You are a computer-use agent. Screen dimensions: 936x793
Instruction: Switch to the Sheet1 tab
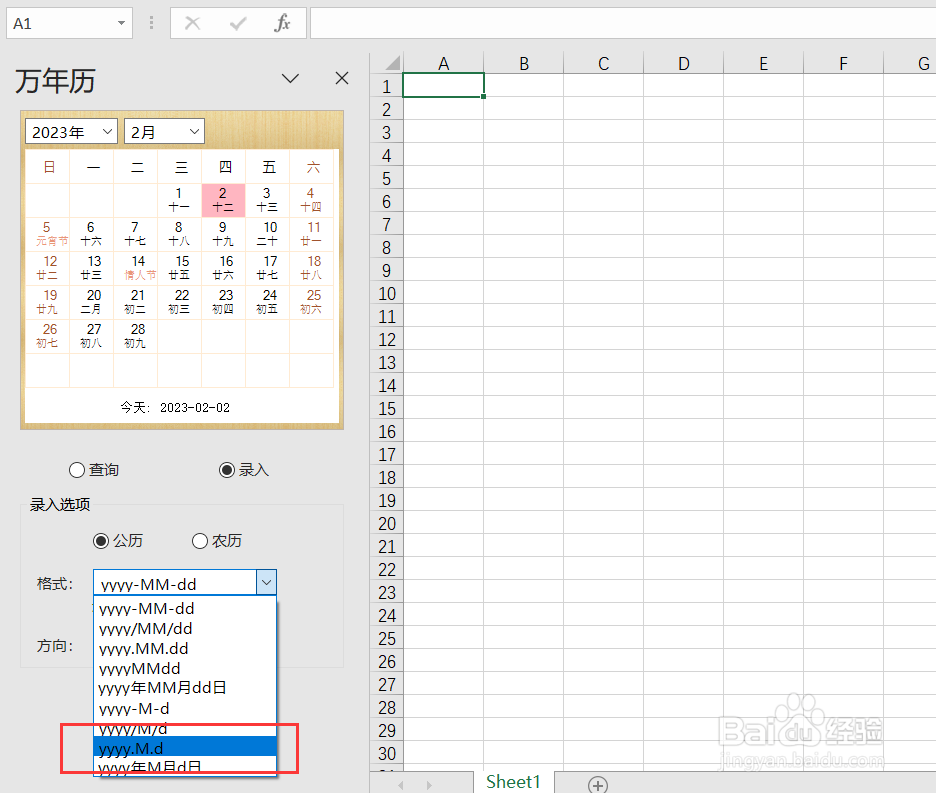(x=513, y=781)
